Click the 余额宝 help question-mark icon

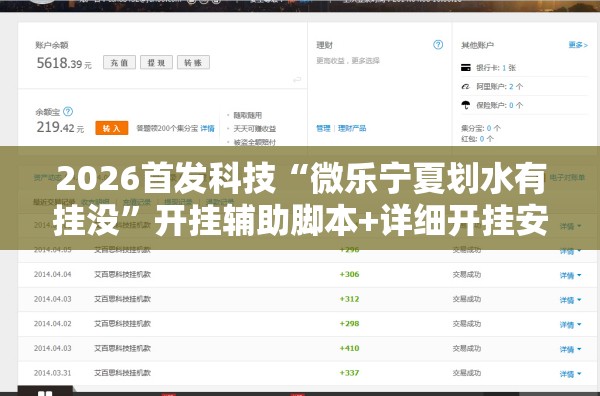coord(68,111)
